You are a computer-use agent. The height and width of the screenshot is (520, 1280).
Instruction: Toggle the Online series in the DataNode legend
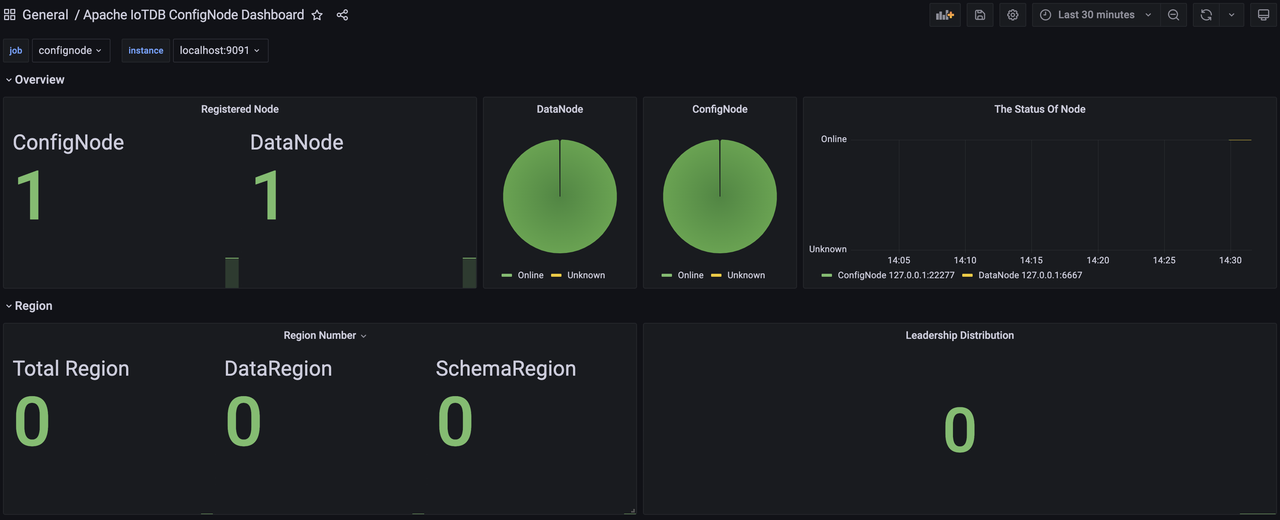pos(530,275)
